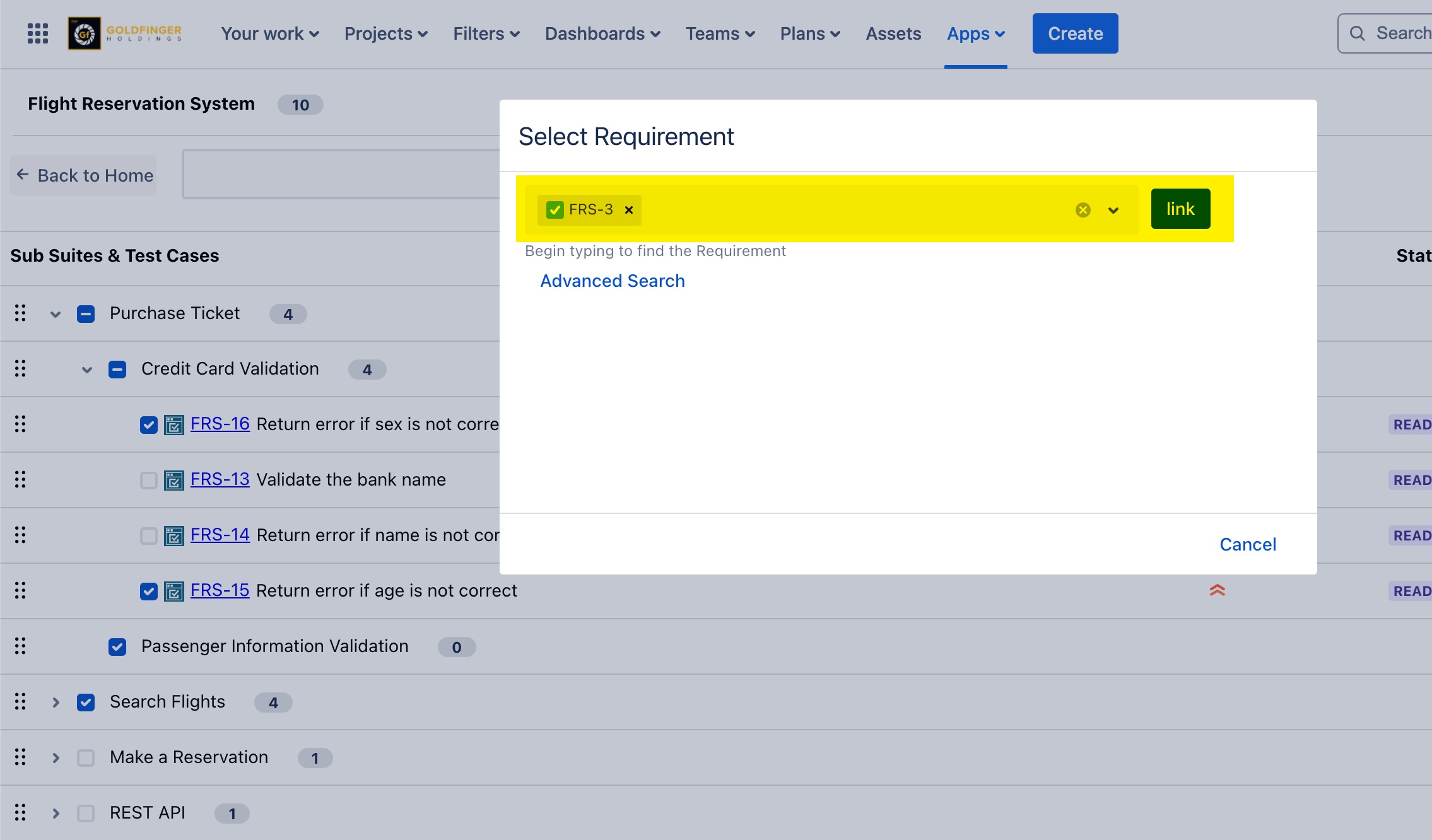Click the Goldfinger Holdings logo
1432x840 pixels.
pyautogui.click(x=126, y=33)
